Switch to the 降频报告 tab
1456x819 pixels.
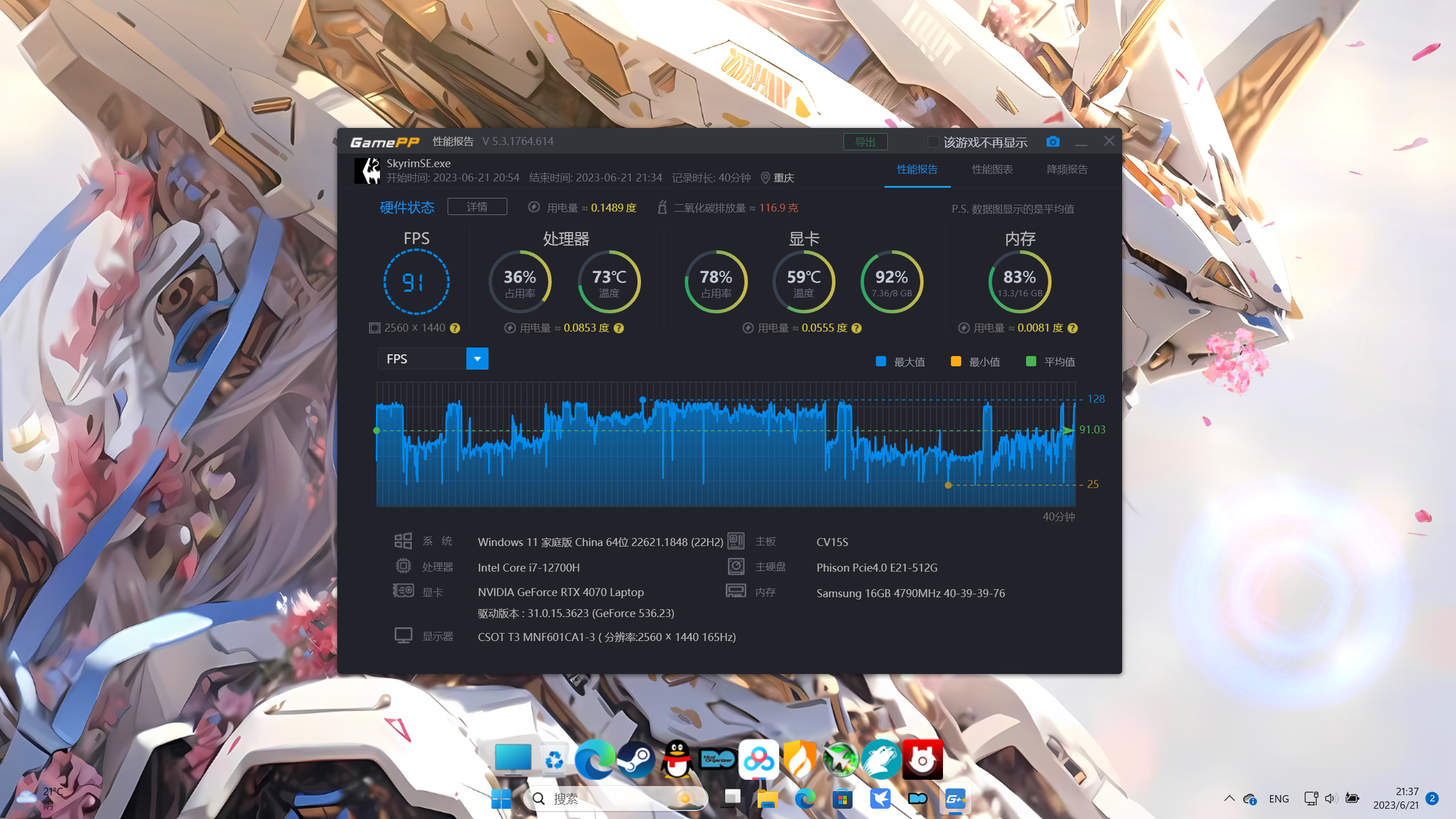[1067, 169]
